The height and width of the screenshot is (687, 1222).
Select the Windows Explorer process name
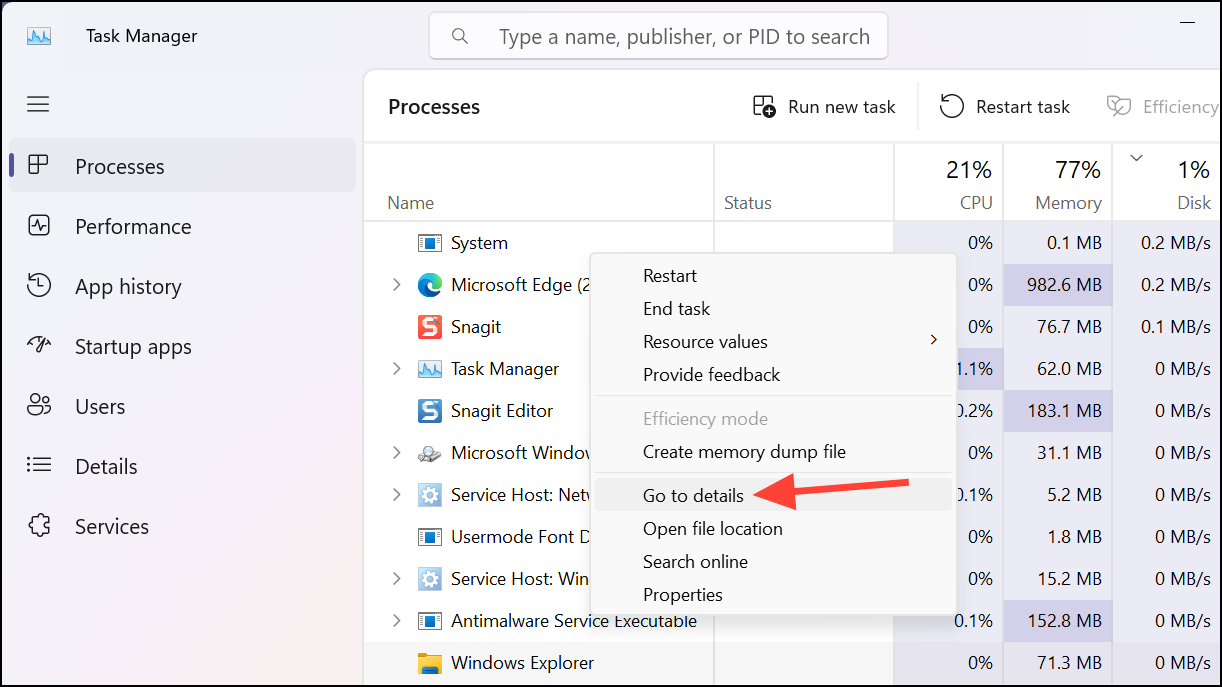point(523,663)
